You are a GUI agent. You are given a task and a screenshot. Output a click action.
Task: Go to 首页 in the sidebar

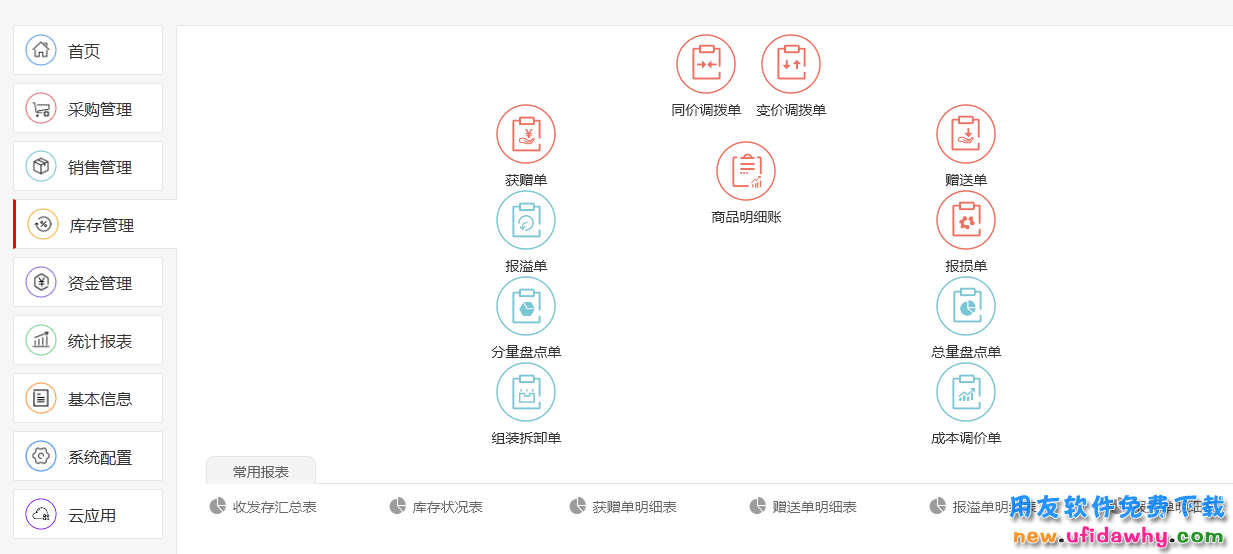[x=88, y=51]
